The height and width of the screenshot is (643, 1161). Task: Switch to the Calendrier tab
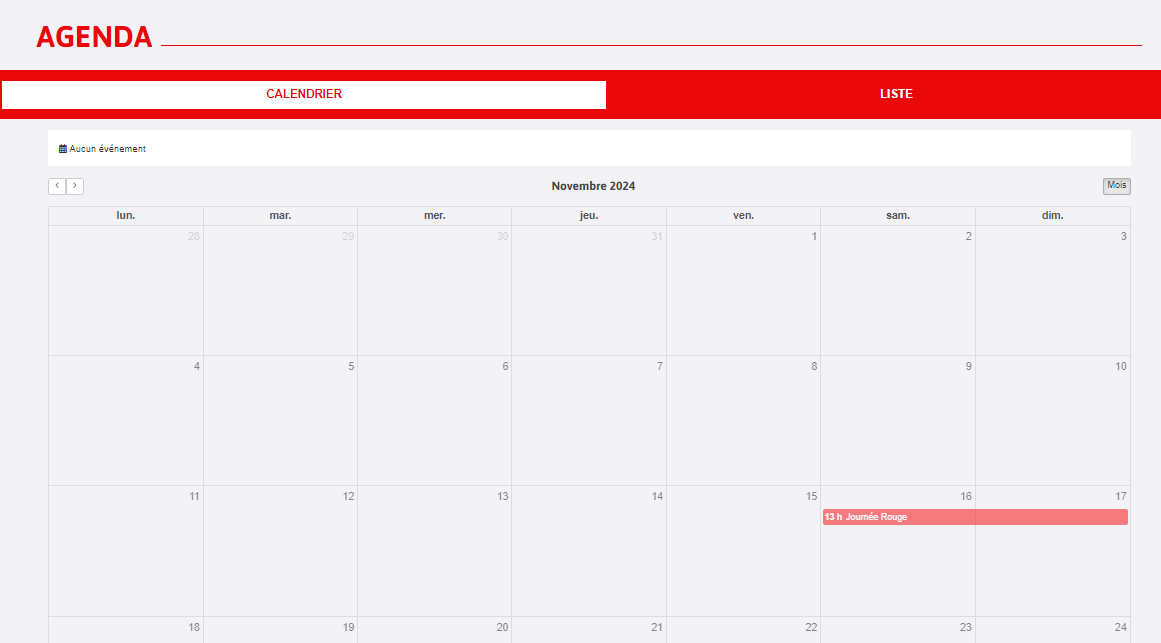coord(304,94)
